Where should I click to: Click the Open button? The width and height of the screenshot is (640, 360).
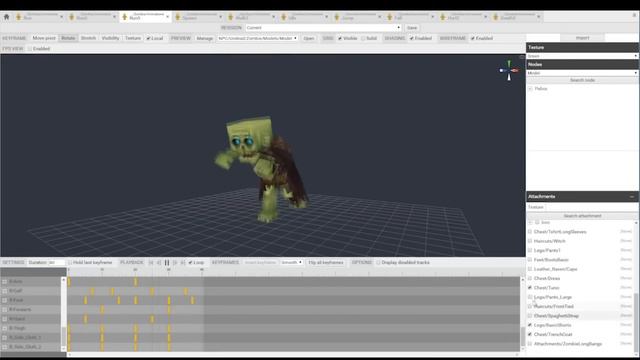pyautogui.click(x=309, y=38)
